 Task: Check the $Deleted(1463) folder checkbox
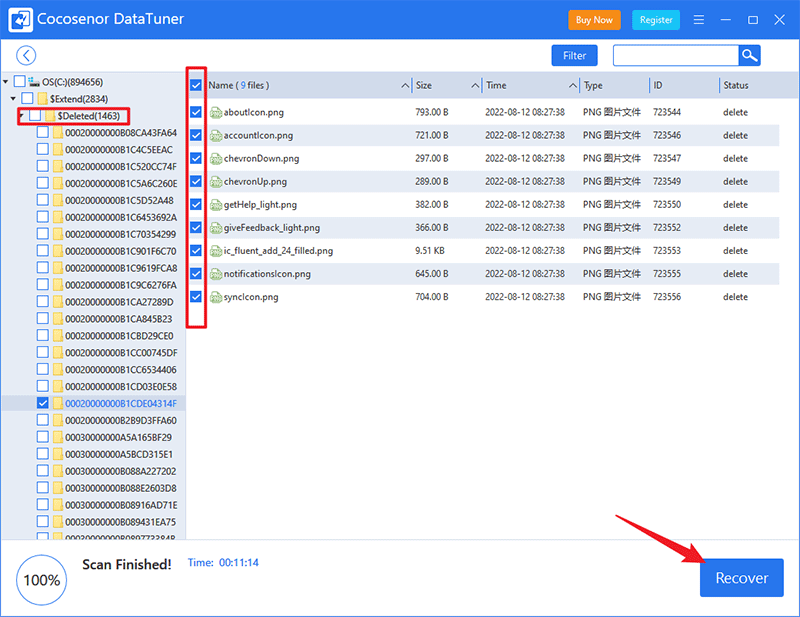pyautogui.click(x=35, y=115)
